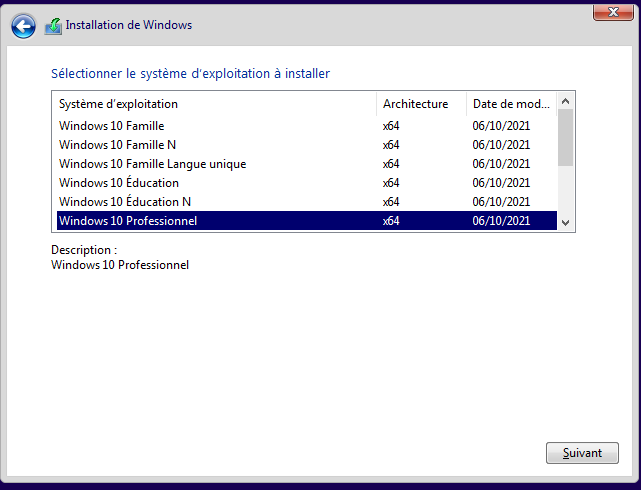
Task: Sort by Architecture column header
Action: (x=421, y=104)
